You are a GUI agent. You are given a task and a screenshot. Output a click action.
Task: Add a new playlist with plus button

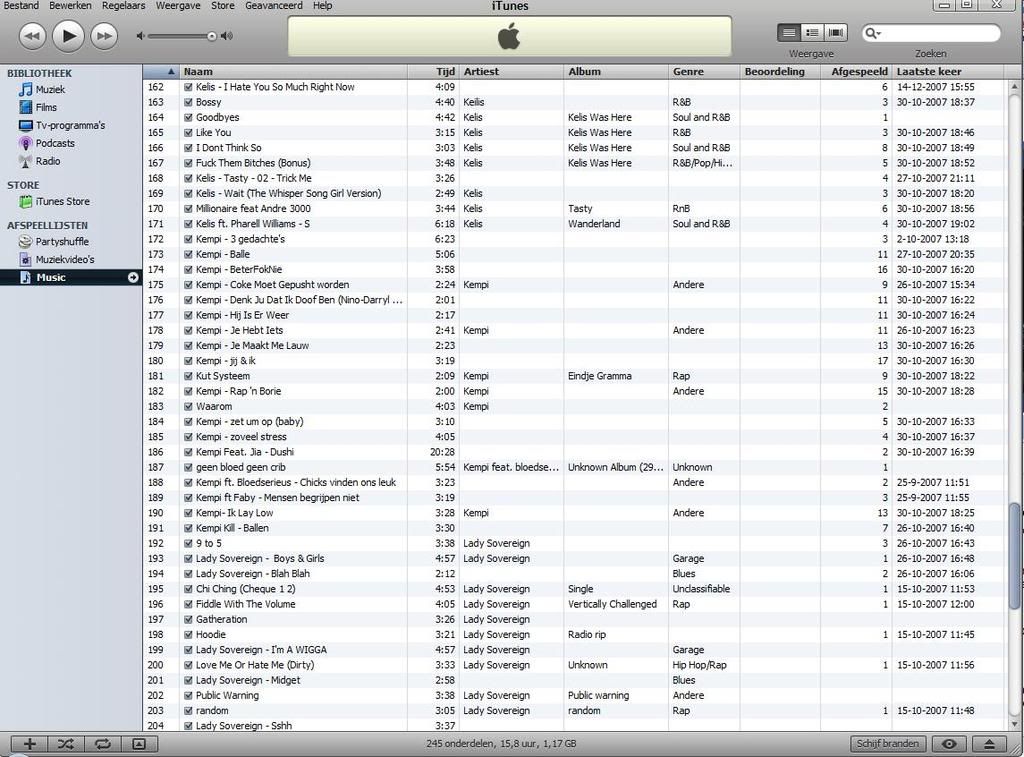tap(29, 743)
